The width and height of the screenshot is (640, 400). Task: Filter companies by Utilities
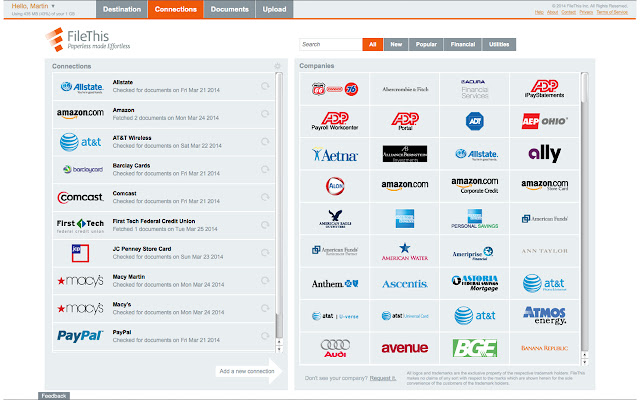tap(499, 44)
